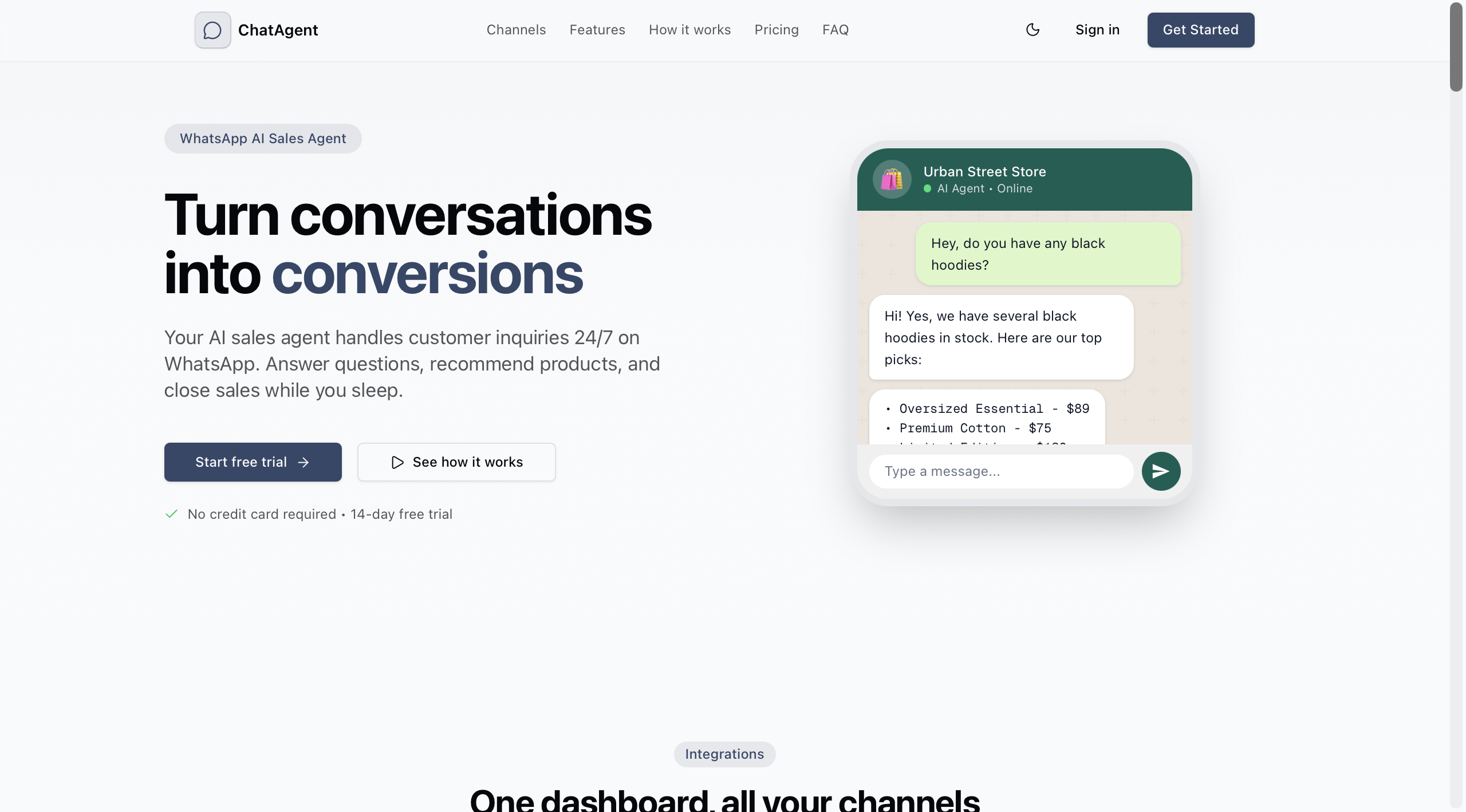The image size is (1466, 812).
Task: Click the Integrations badge
Action: pos(724,754)
